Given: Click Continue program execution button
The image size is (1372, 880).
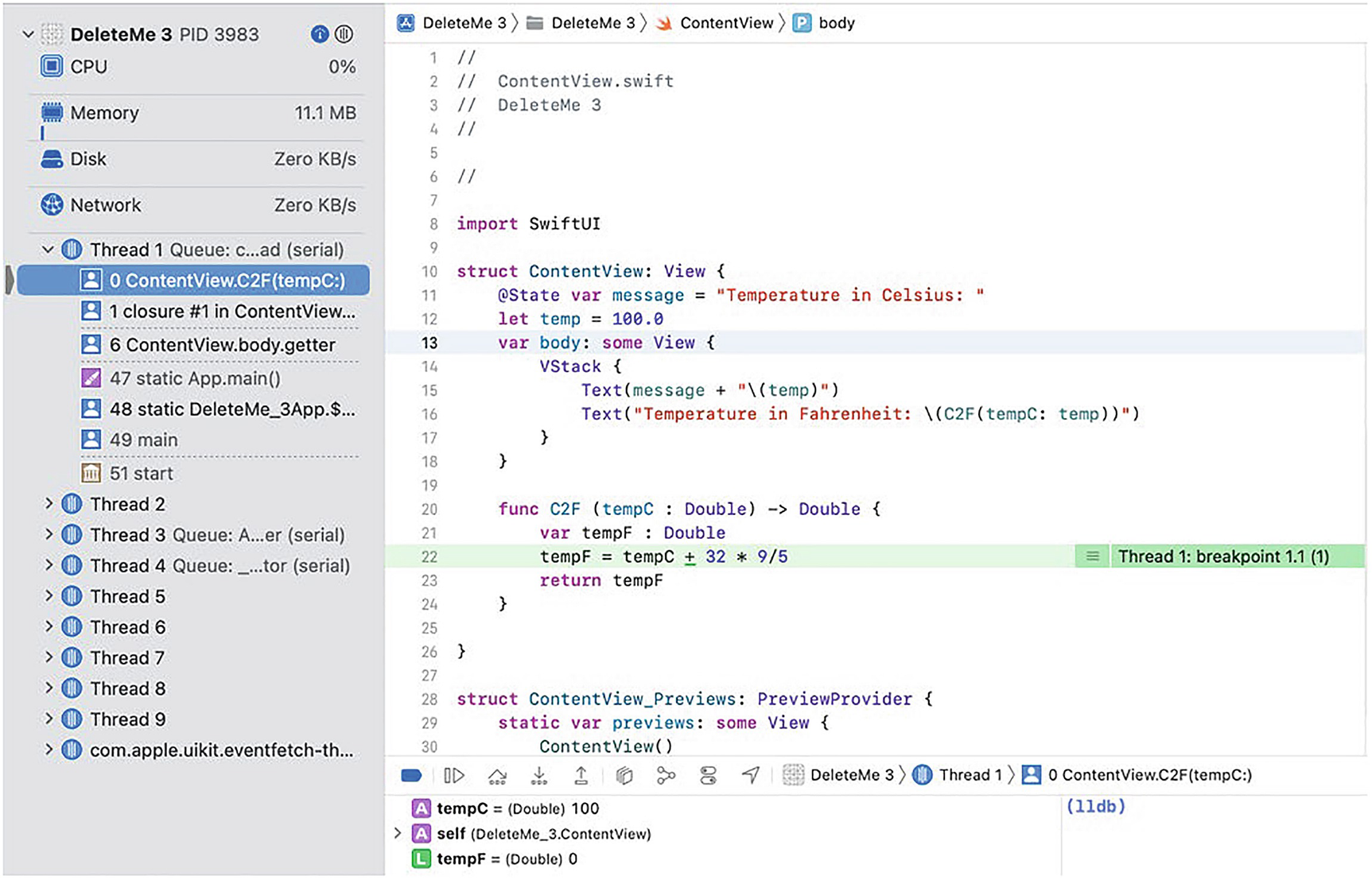Looking at the screenshot, I should coord(454,775).
